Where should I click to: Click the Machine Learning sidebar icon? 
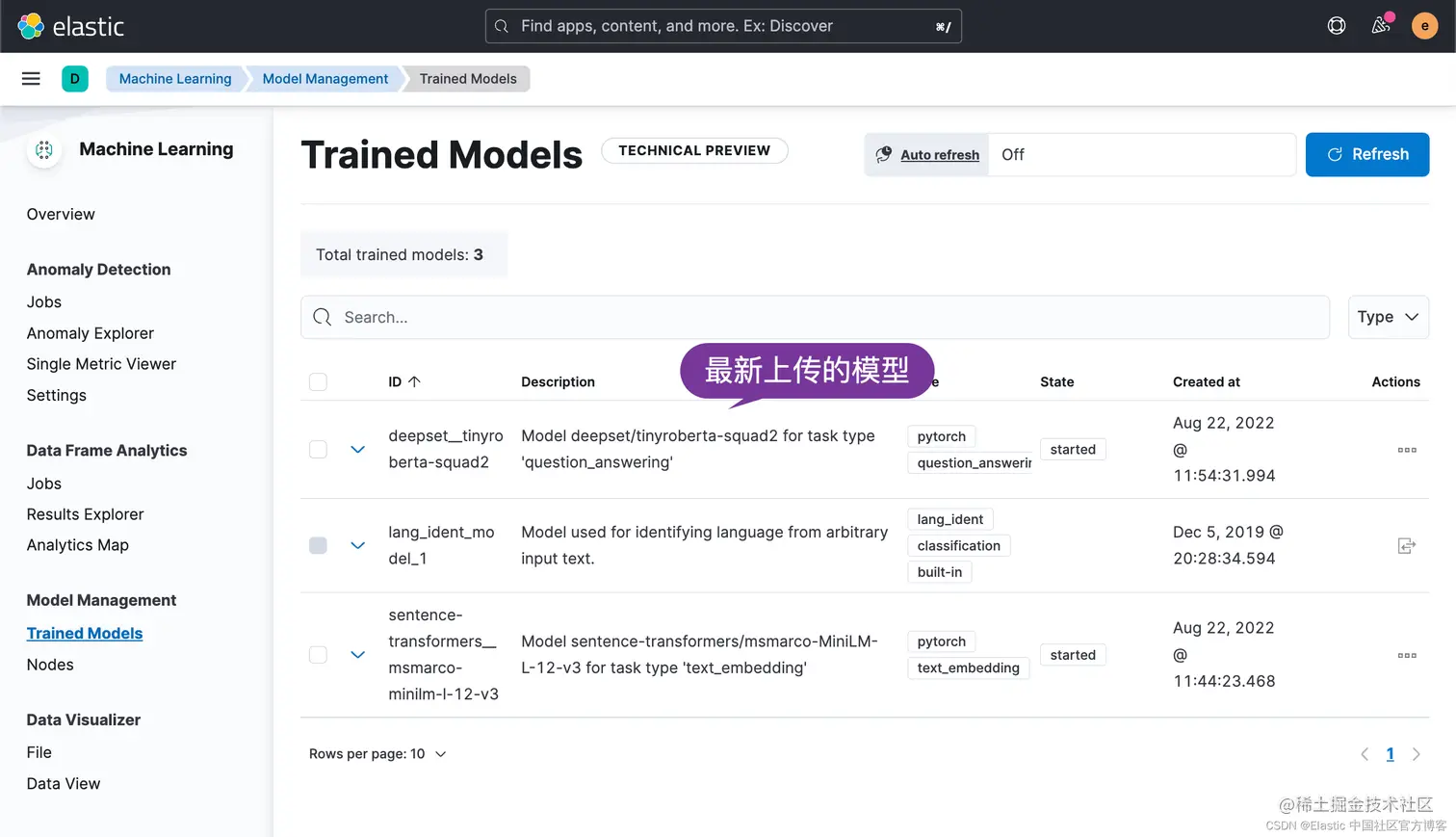44,149
